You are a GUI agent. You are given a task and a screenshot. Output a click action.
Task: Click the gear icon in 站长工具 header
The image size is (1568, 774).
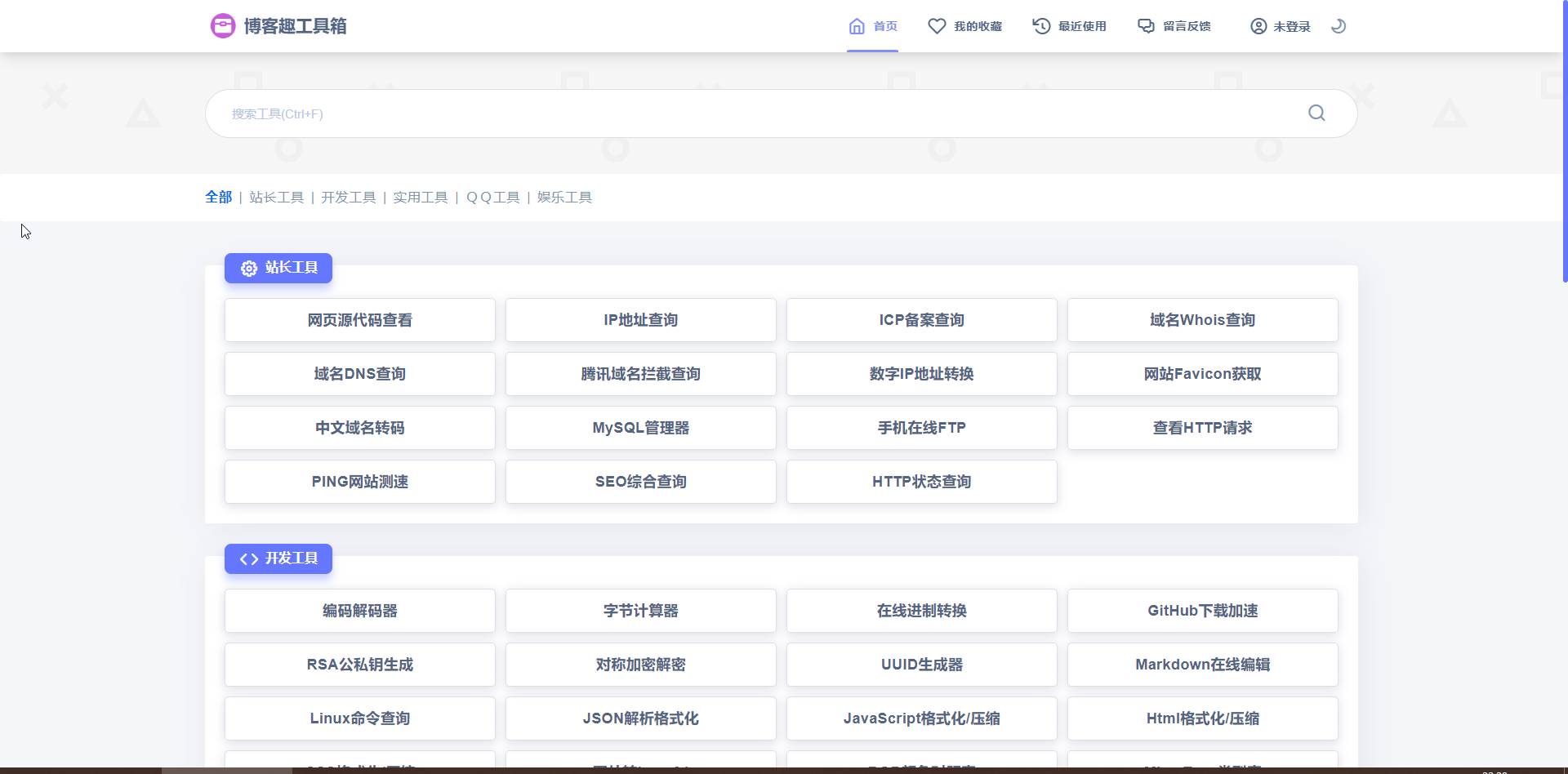click(249, 268)
